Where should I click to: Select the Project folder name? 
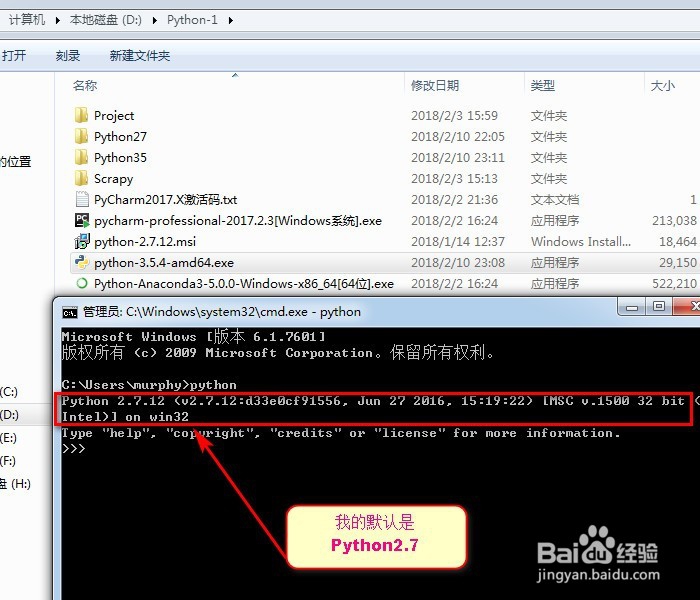pos(114,116)
